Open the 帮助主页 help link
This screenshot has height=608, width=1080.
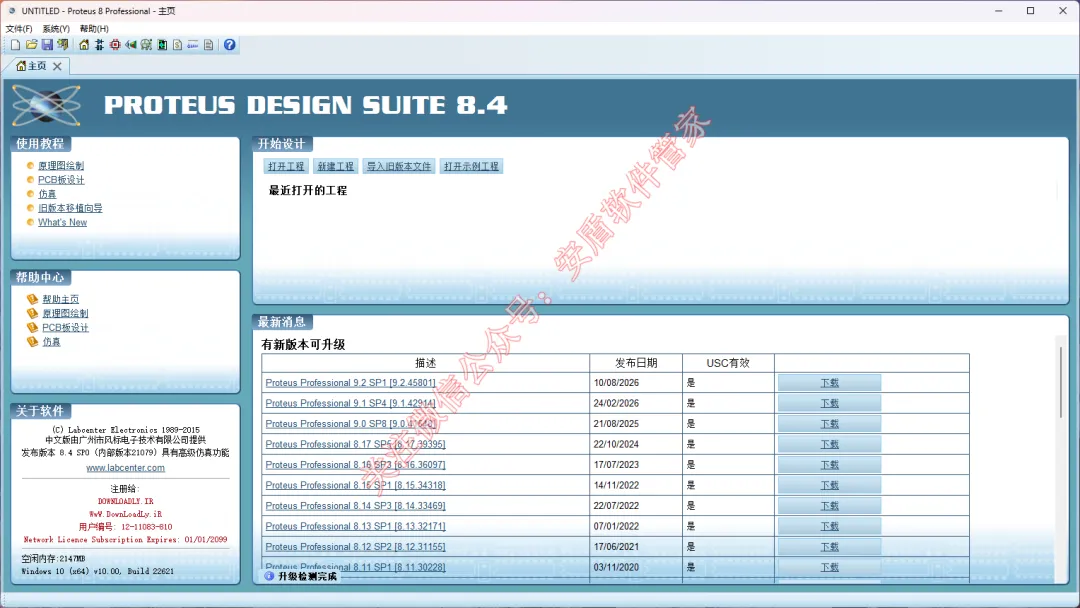pos(61,300)
